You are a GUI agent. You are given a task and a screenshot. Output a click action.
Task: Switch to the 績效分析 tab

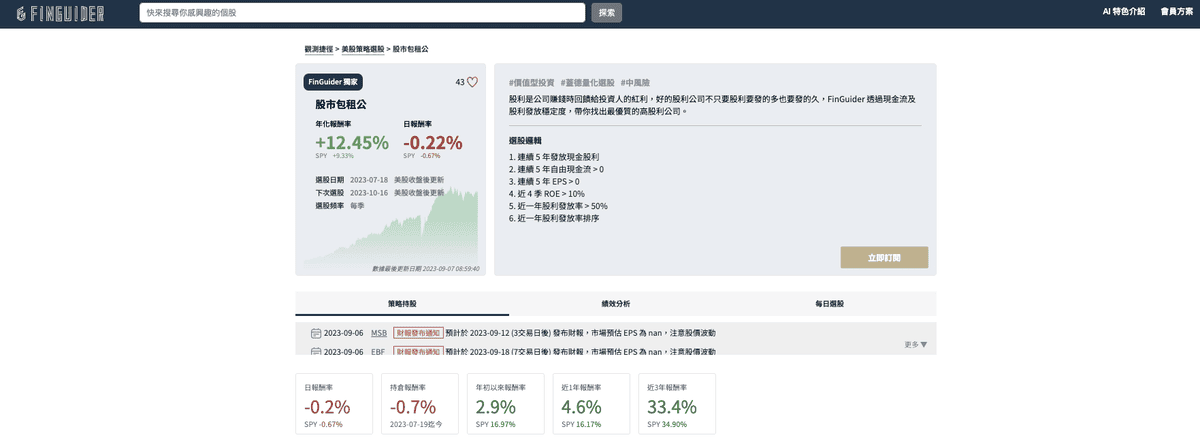coord(616,303)
